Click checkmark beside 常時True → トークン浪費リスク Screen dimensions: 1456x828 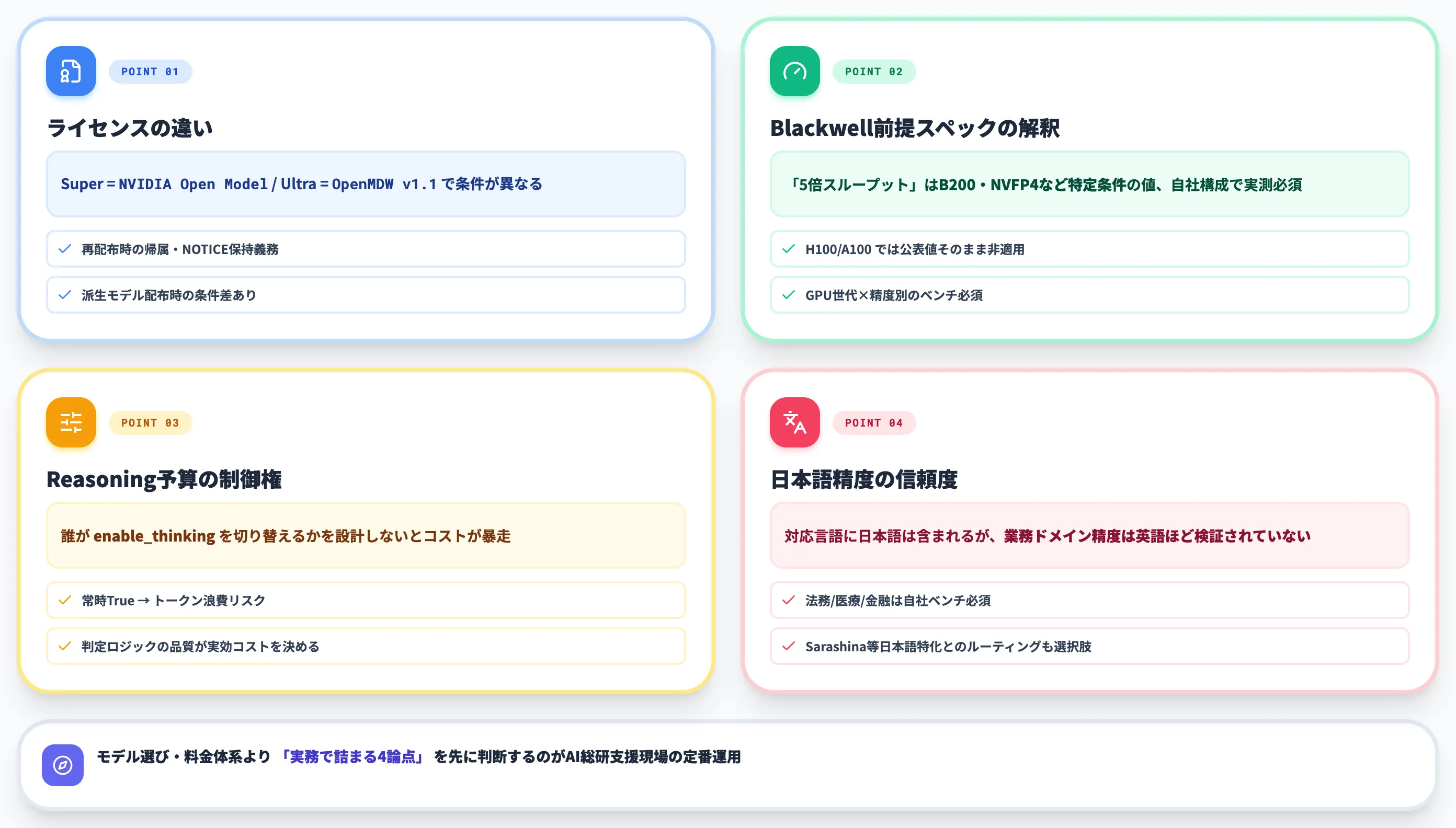tap(65, 600)
